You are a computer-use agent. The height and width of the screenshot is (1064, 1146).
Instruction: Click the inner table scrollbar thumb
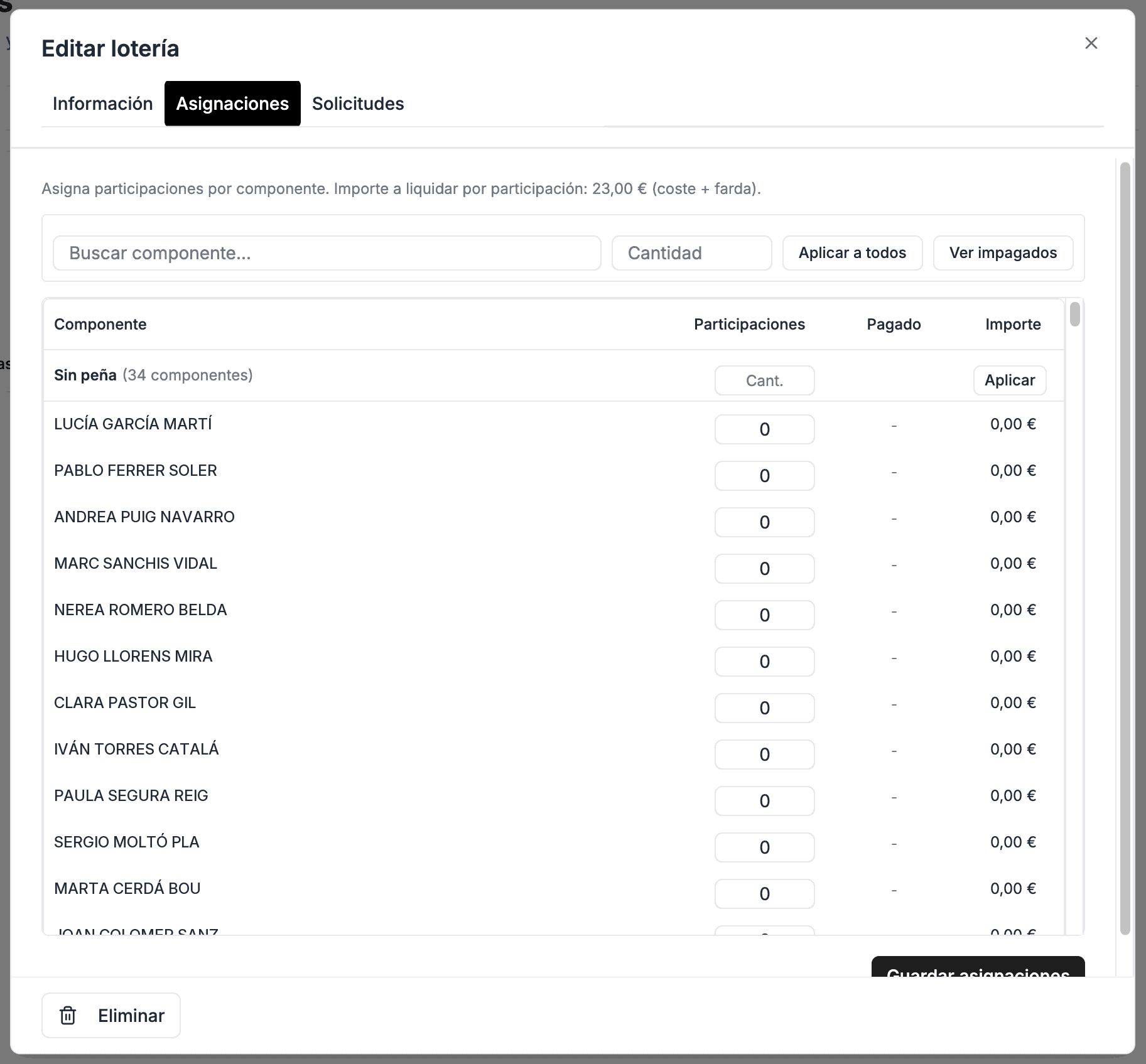(x=1075, y=314)
